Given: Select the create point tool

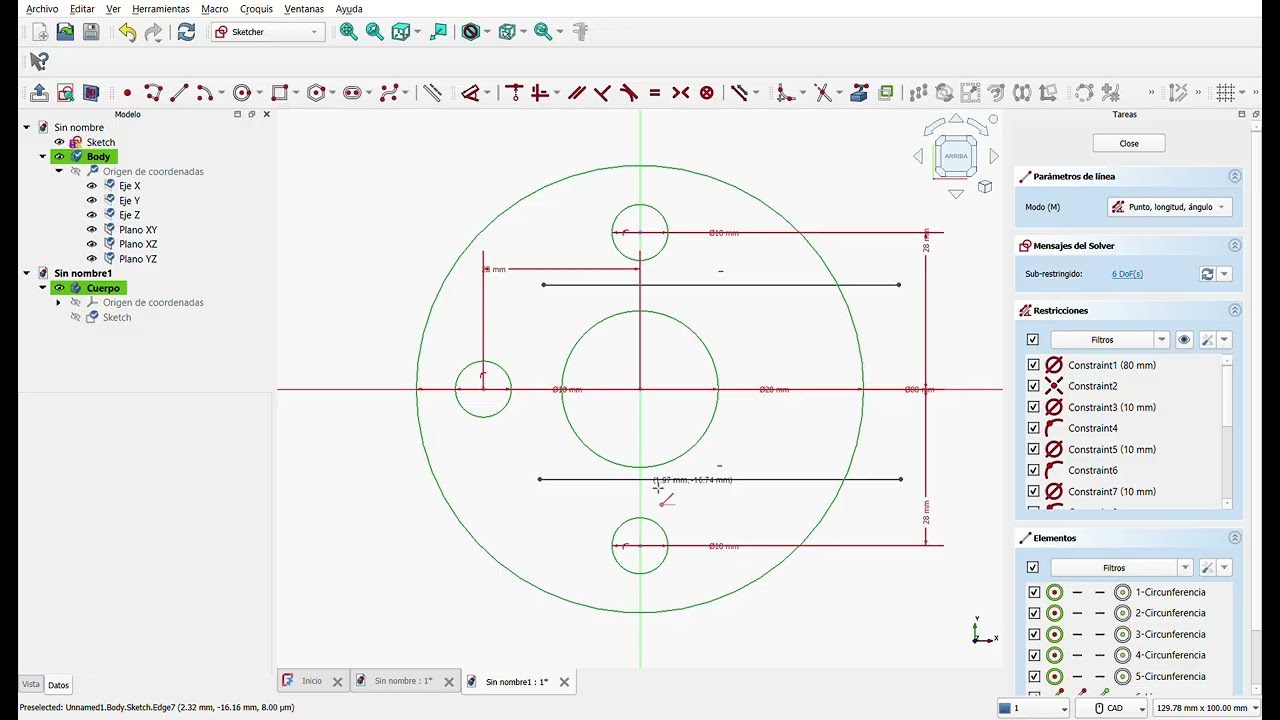Looking at the screenshot, I should click(127, 93).
